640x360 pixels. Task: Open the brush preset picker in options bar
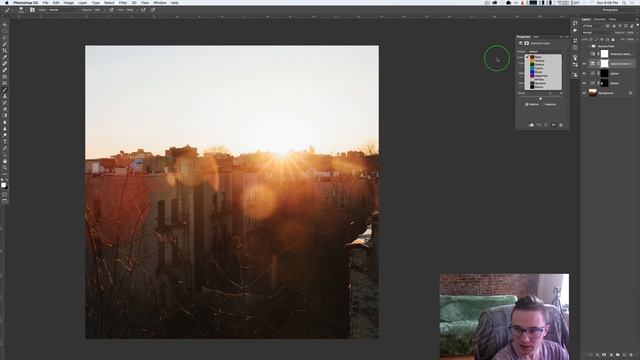tap(21, 10)
